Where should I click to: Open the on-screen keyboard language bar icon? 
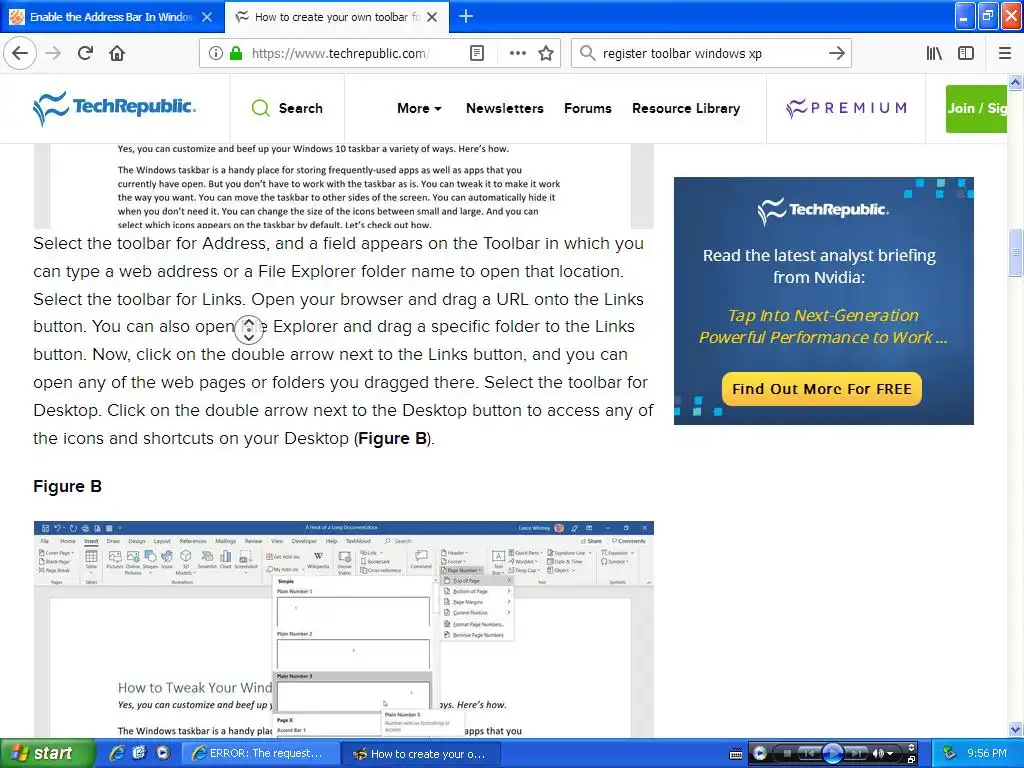point(735,754)
